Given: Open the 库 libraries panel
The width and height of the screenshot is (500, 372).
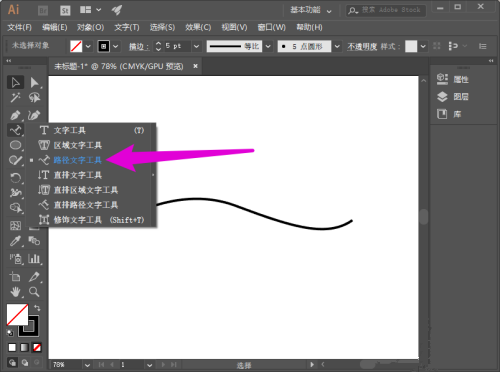Looking at the screenshot, I should [x=449, y=114].
